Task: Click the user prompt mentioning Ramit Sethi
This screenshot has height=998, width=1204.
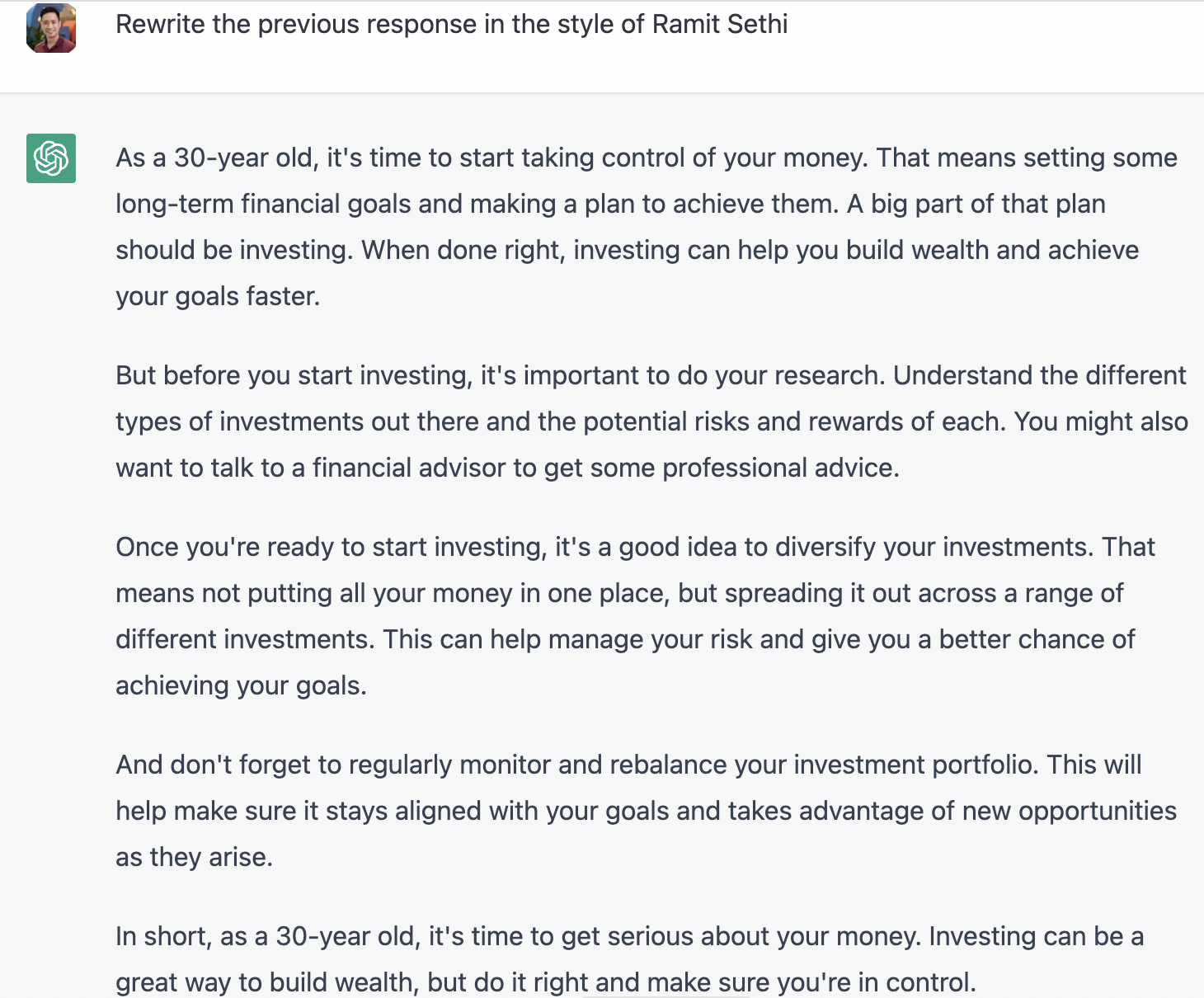Action: 451,25
